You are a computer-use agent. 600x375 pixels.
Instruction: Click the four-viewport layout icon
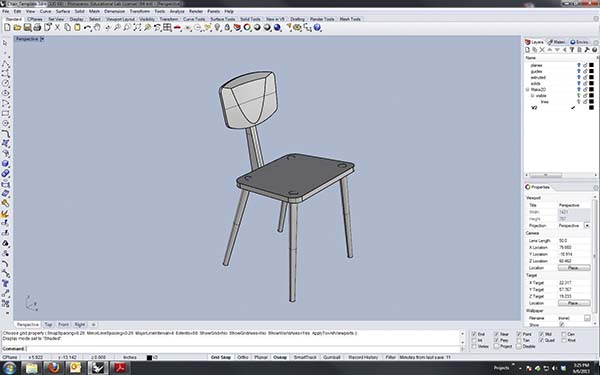point(167,28)
